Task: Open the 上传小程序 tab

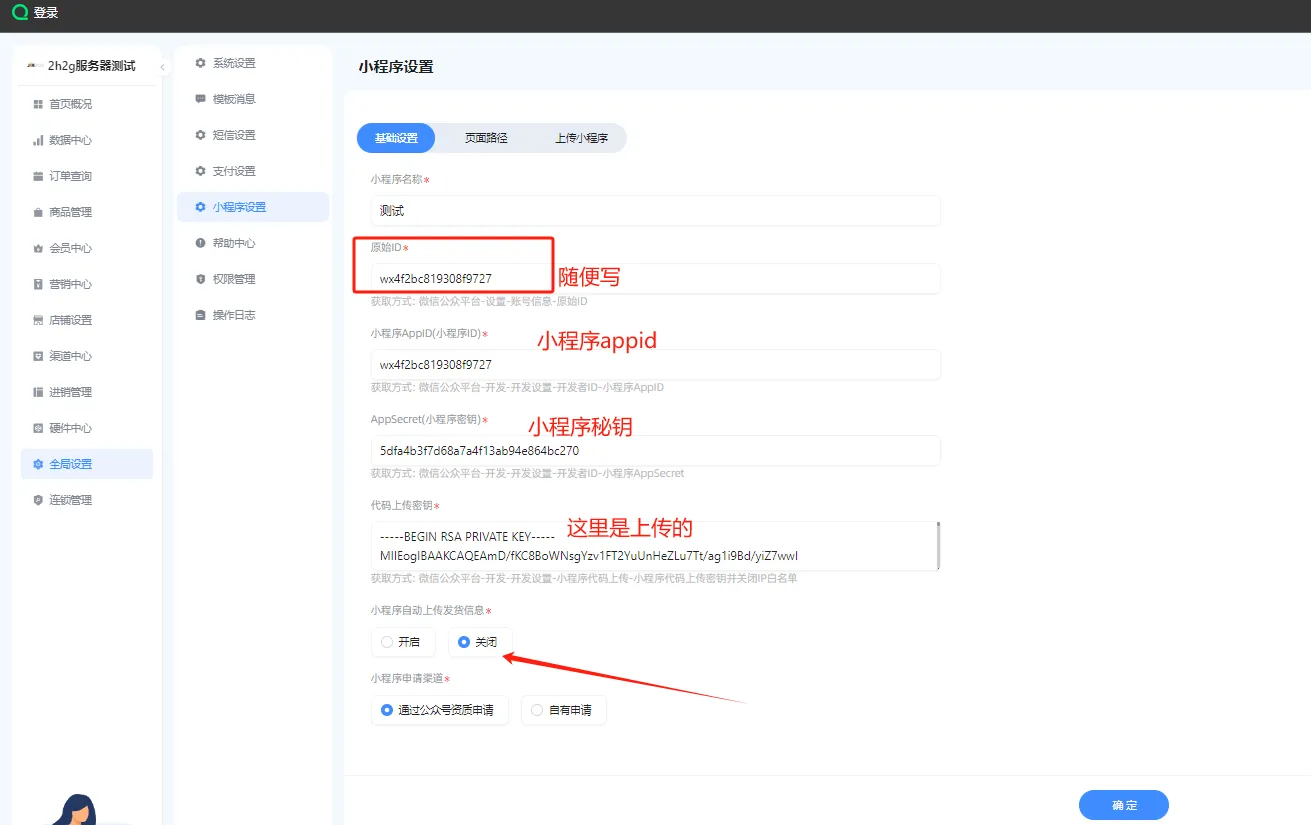Action: (581, 138)
